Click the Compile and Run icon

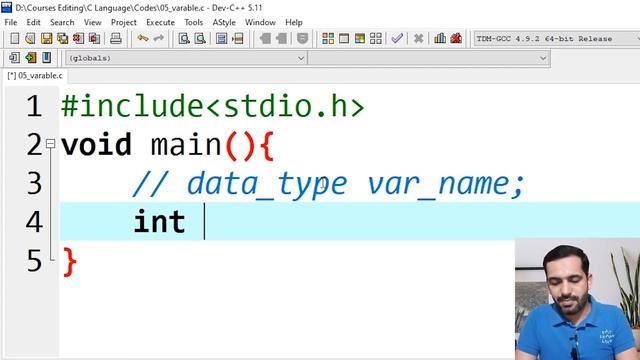coord(360,39)
